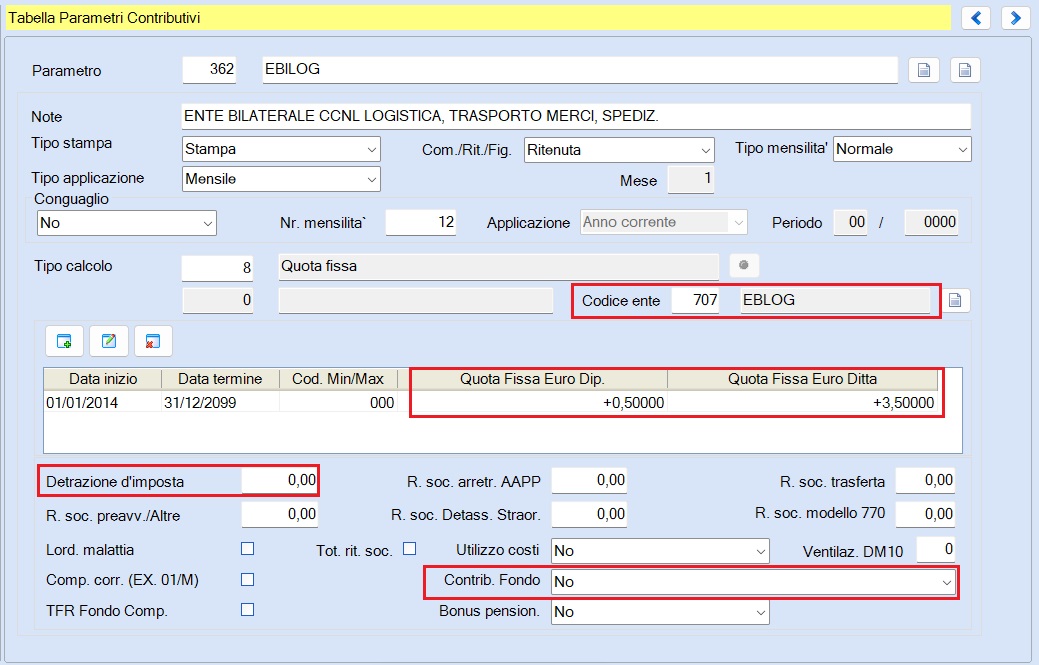
Task: Enable the Lord. malattia checkbox
Action: pos(247,548)
